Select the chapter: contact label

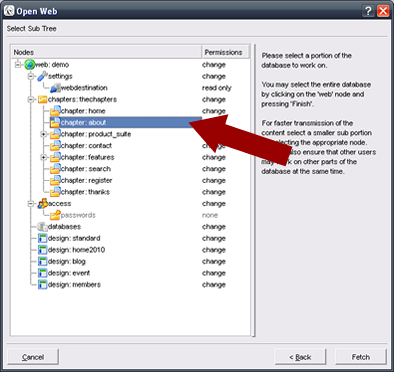86,146
